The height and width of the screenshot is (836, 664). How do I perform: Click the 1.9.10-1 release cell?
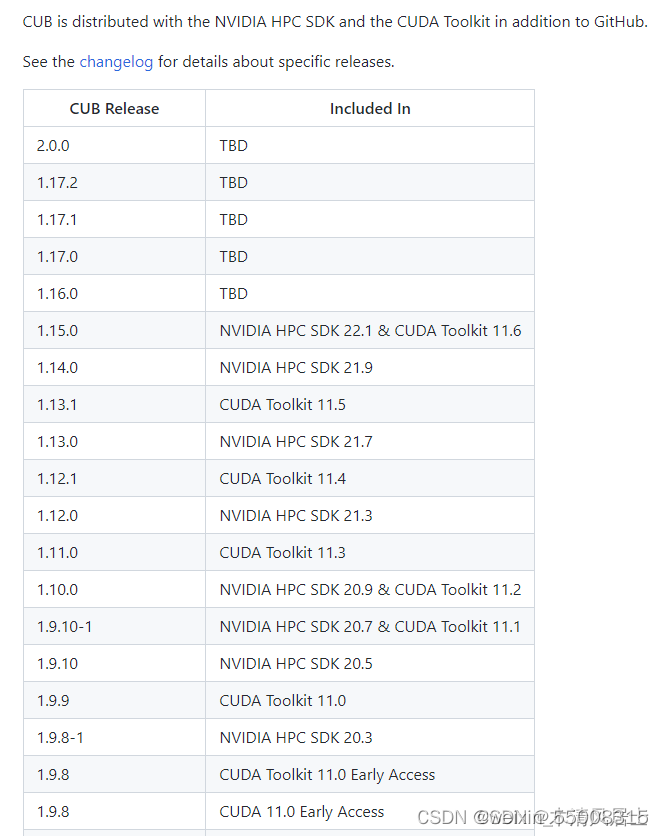click(114, 626)
